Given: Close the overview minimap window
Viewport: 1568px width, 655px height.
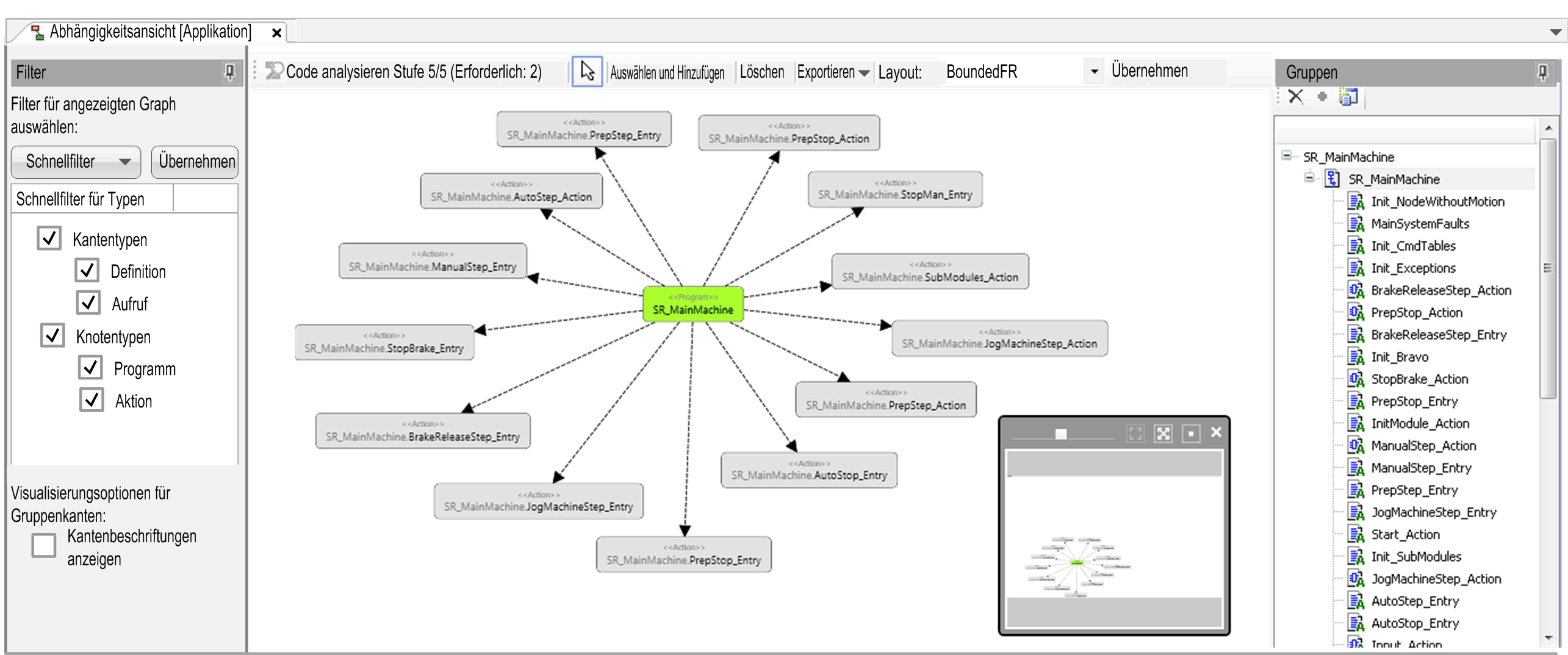Looking at the screenshot, I should tap(1216, 432).
